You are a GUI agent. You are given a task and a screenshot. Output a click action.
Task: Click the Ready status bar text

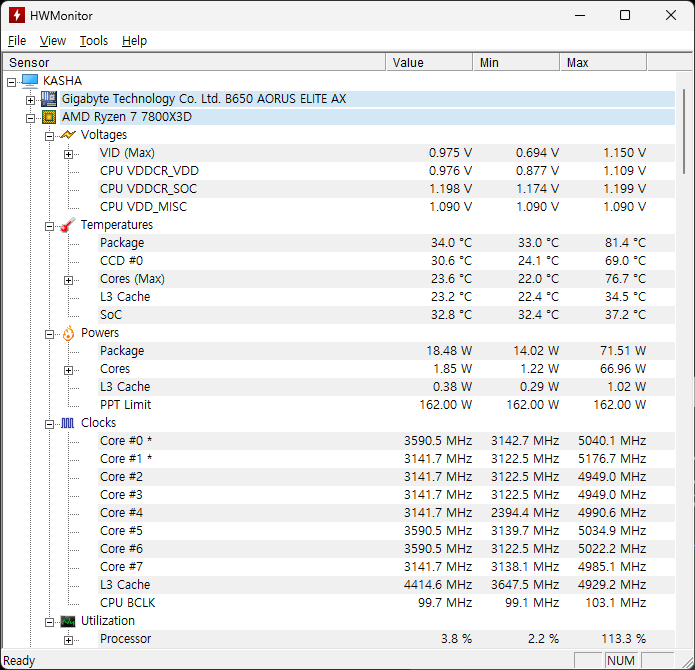(19, 661)
